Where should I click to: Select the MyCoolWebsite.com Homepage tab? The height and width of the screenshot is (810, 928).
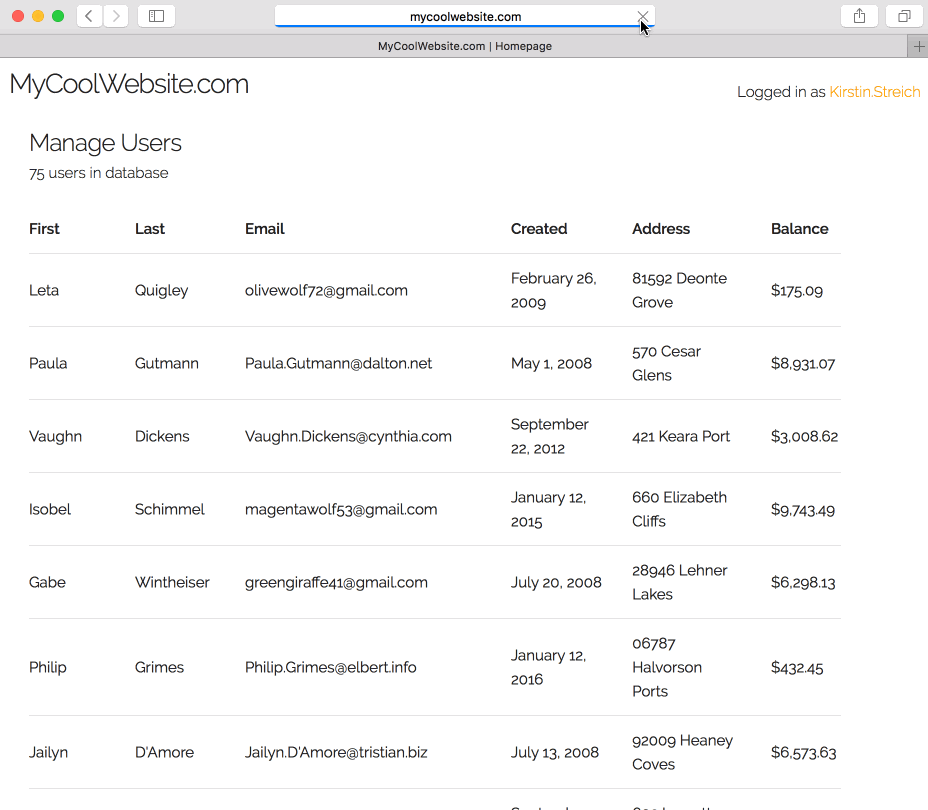click(464, 46)
